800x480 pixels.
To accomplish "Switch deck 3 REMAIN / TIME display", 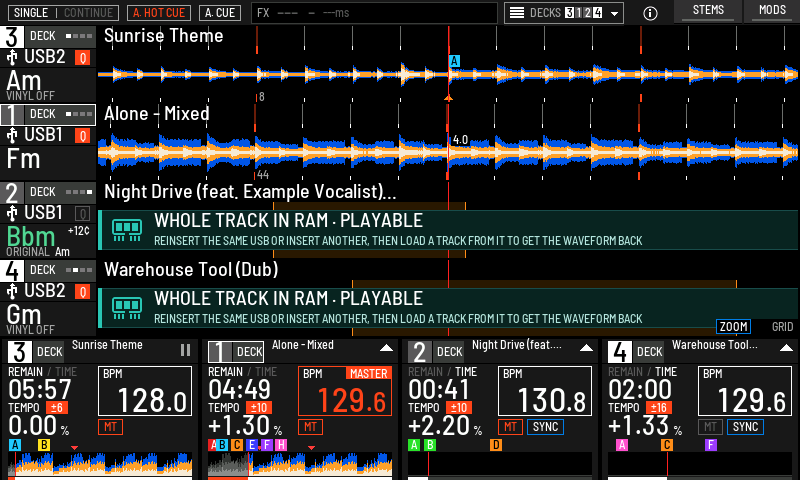I will (42, 372).
